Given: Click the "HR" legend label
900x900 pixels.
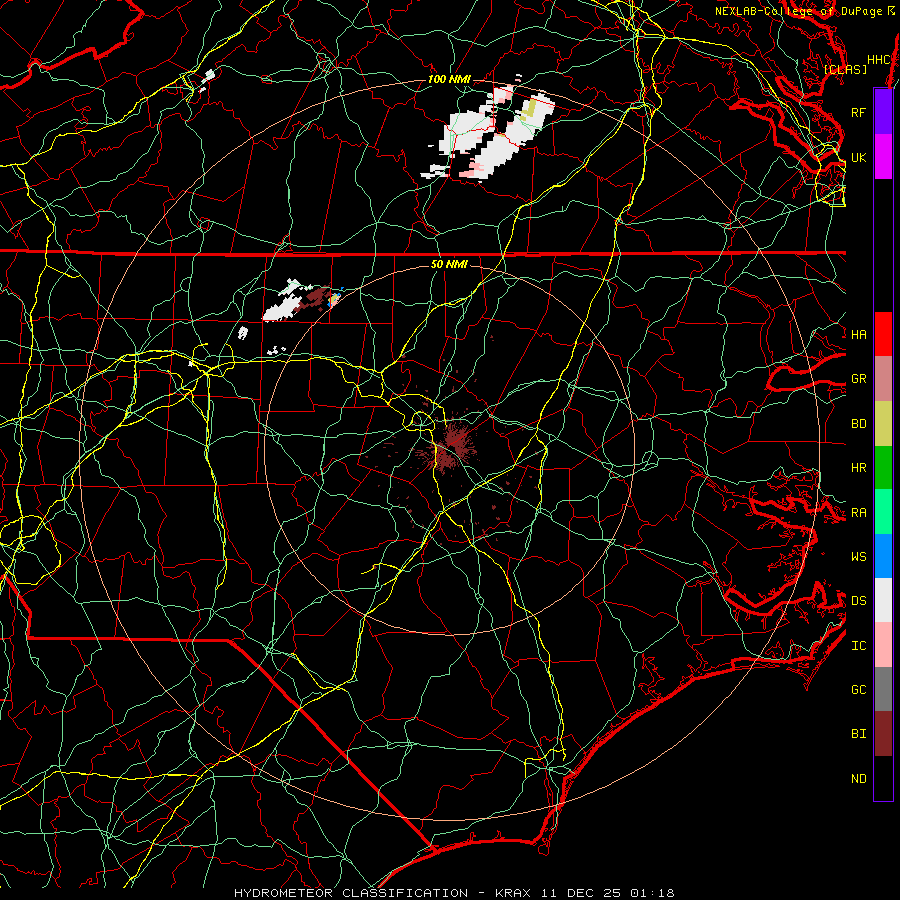Looking at the screenshot, I should coord(858,467).
